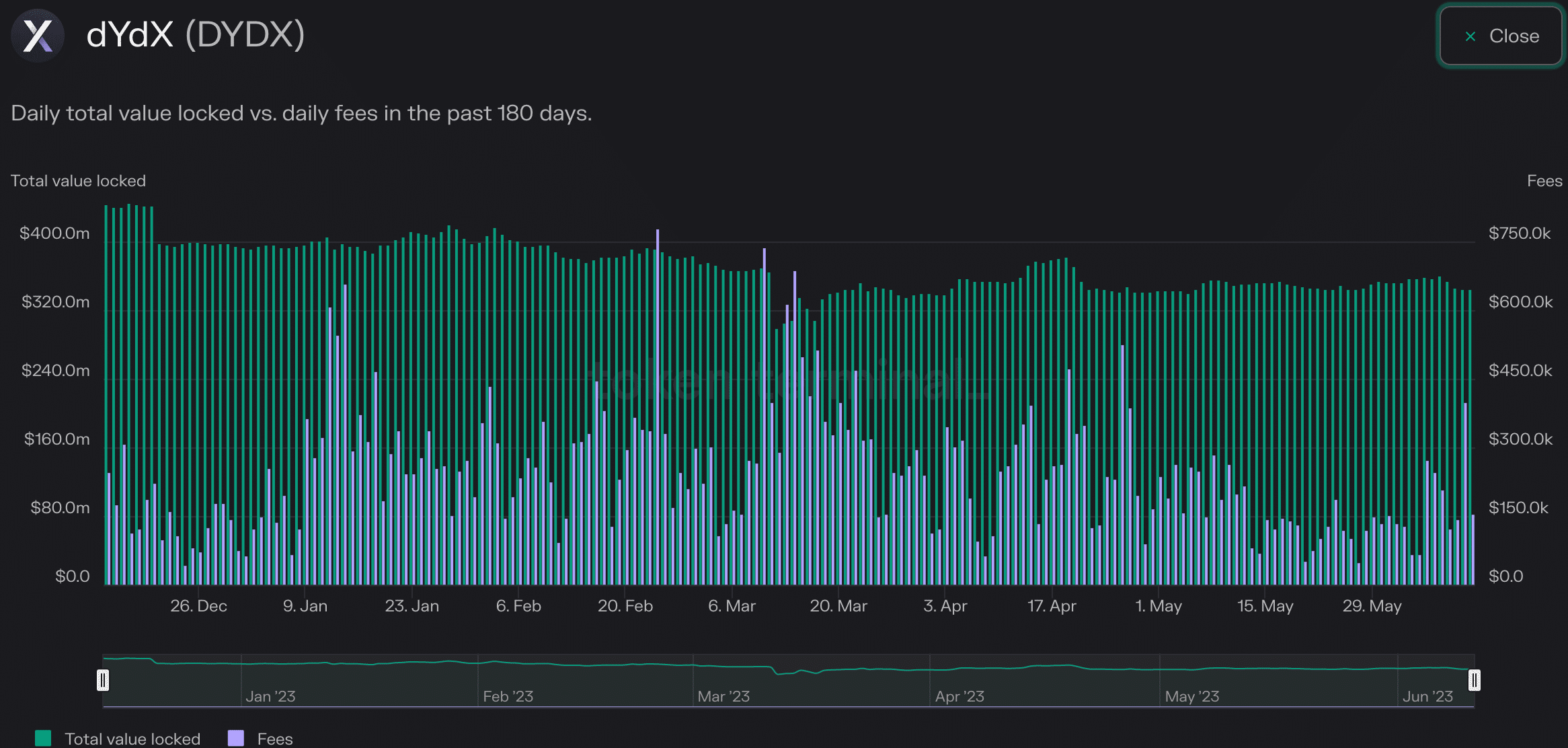The height and width of the screenshot is (748, 1568).
Task: Click the 6. Feb date label
Action: click(518, 606)
